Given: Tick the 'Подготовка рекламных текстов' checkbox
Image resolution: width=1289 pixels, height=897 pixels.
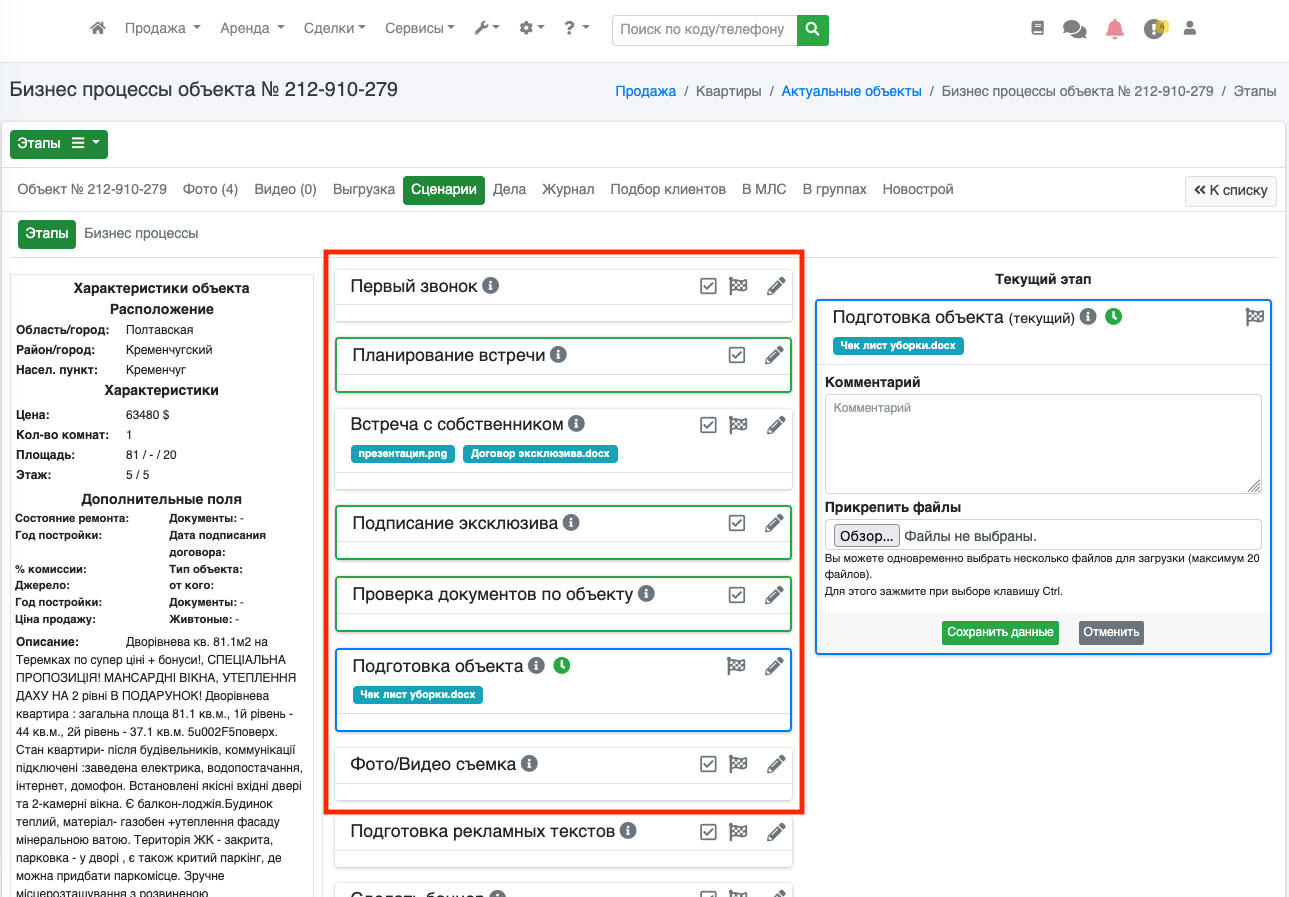Looking at the screenshot, I should 708,832.
